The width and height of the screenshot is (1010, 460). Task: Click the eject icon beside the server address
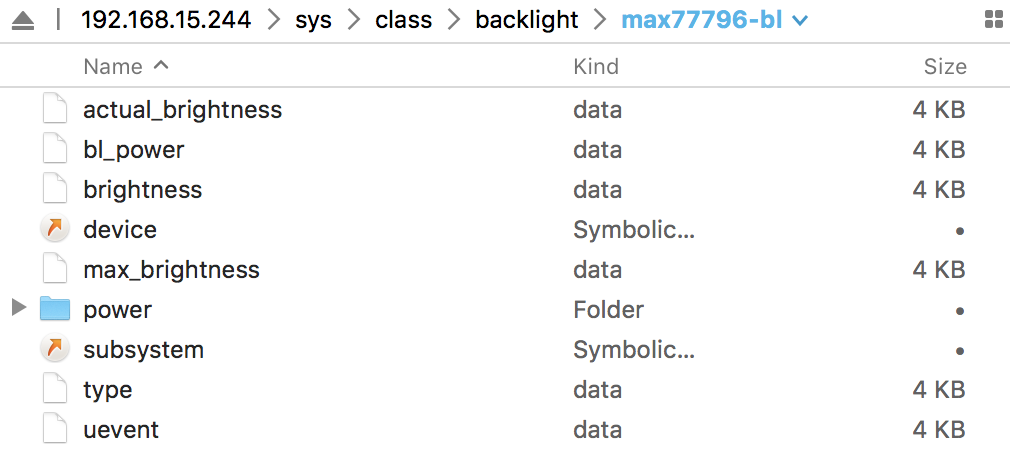(x=22, y=20)
